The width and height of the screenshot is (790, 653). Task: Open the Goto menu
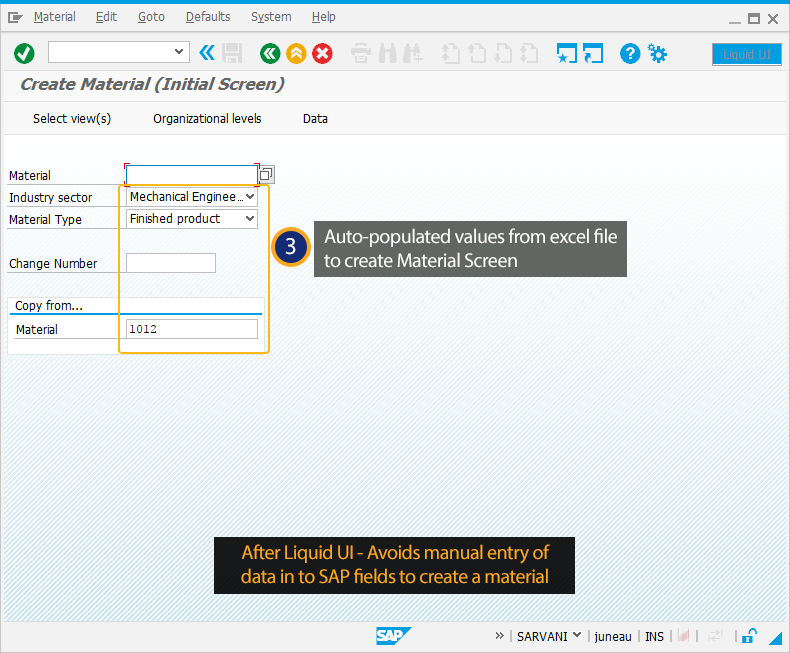coord(151,17)
